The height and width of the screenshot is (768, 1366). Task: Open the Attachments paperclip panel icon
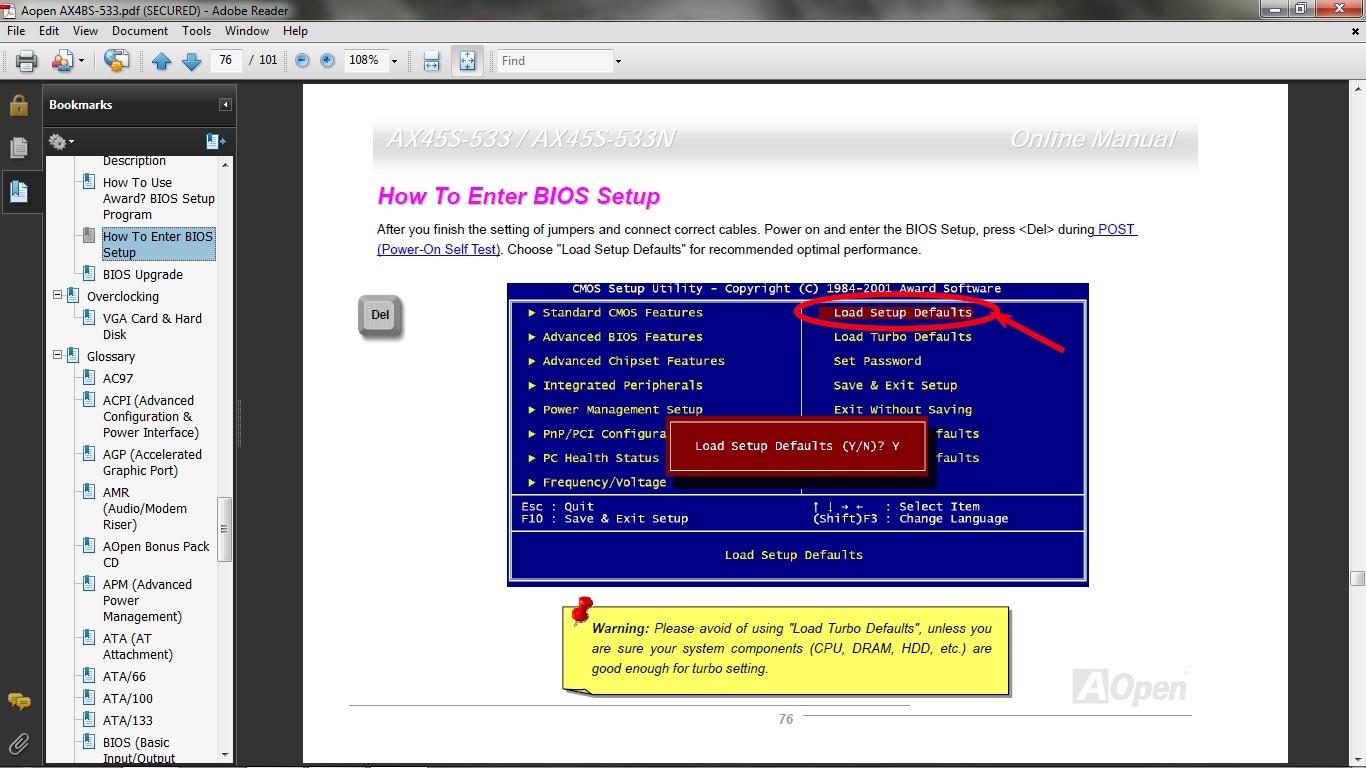click(x=19, y=743)
